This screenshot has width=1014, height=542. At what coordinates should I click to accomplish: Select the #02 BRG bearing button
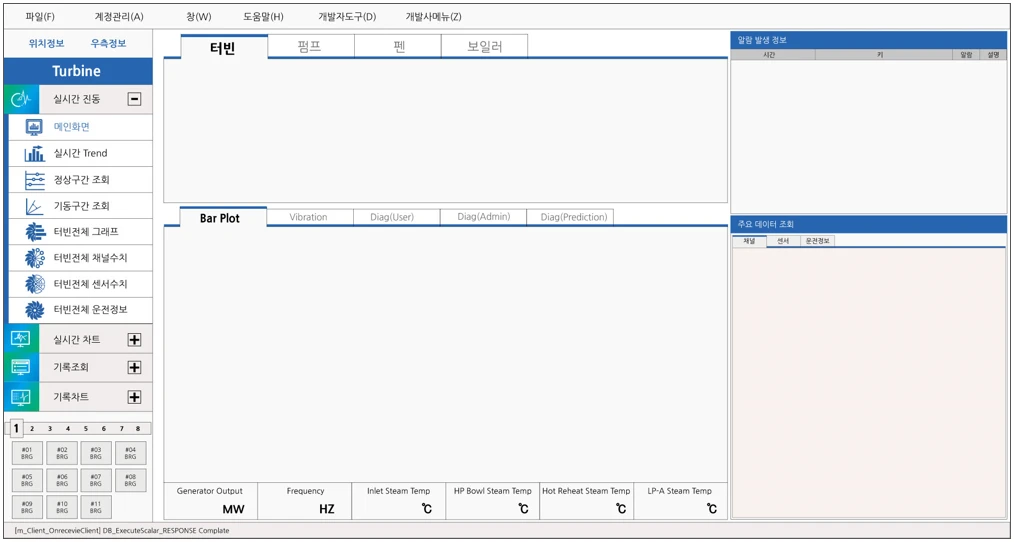click(x=62, y=453)
